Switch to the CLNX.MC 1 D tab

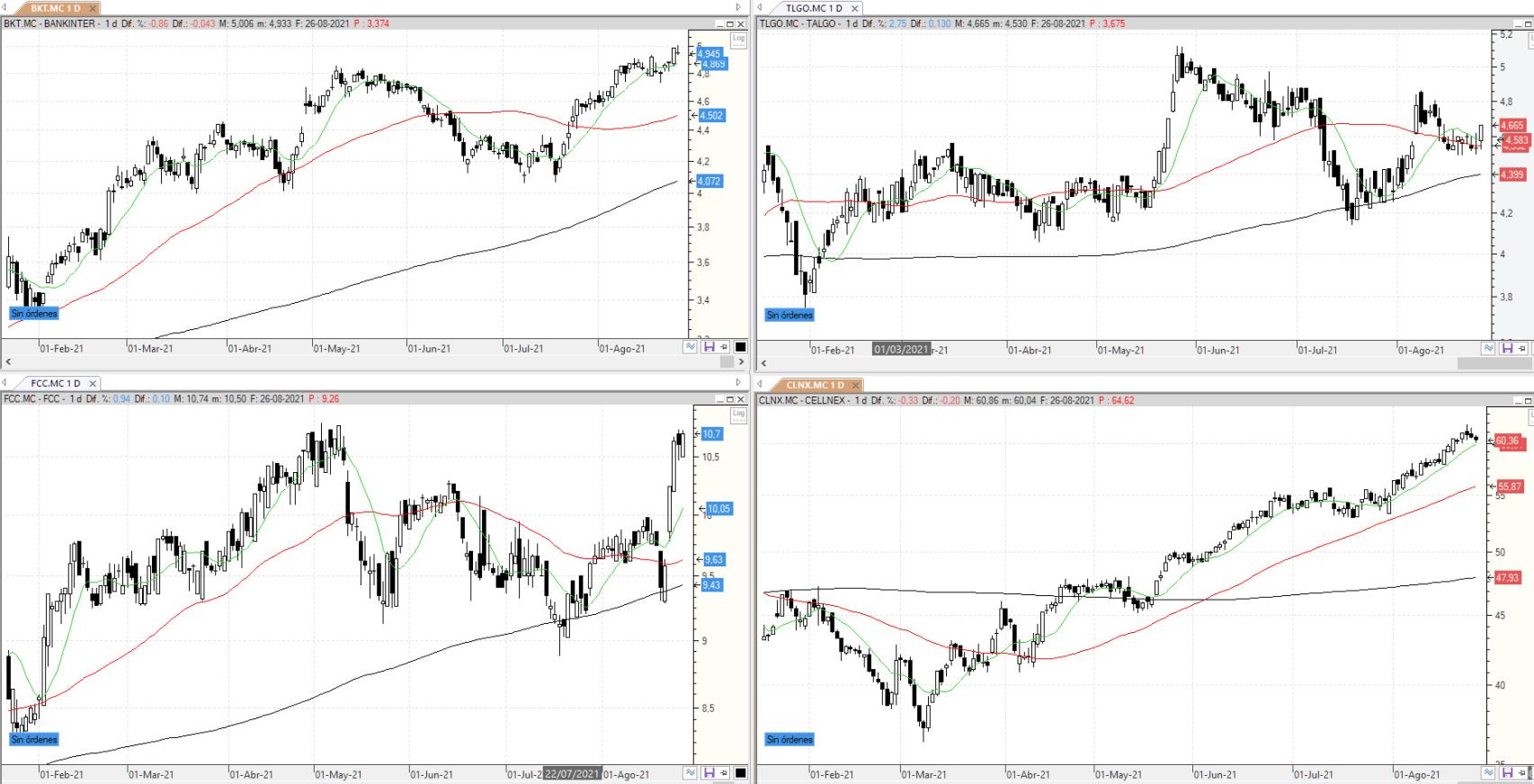coord(815,385)
